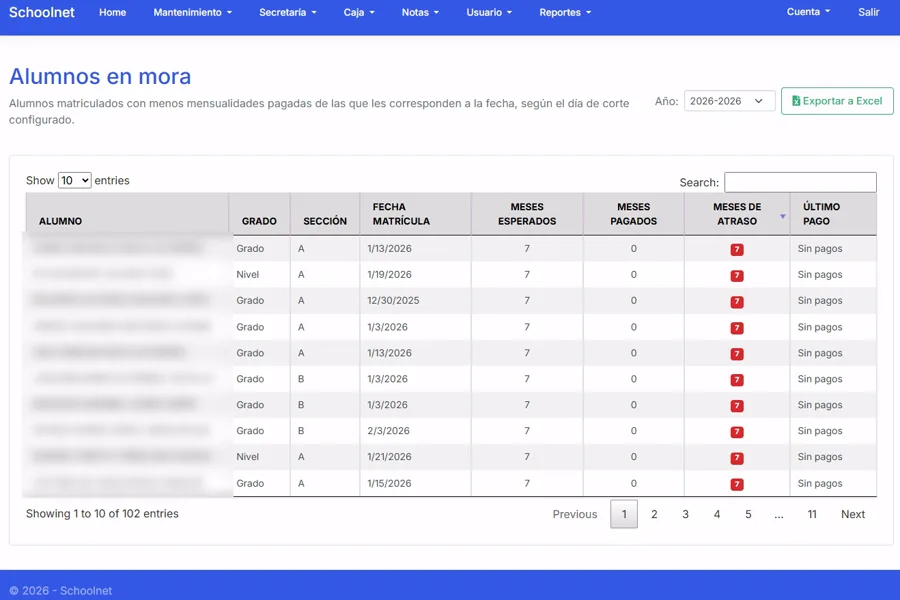This screenshot has height=600, width=900.
Task: Click Sin pagos in the 1/19/2026 row
Action: click(820, 274)
